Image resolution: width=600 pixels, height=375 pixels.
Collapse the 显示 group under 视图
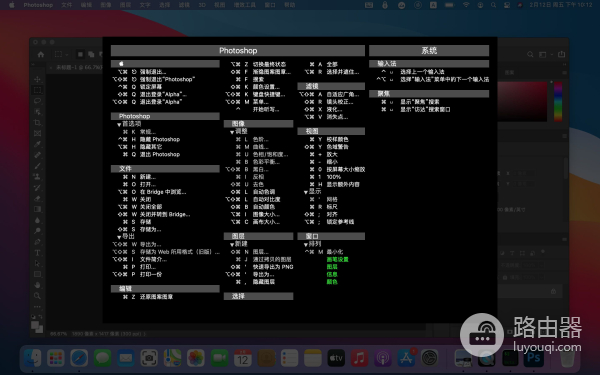306,192
